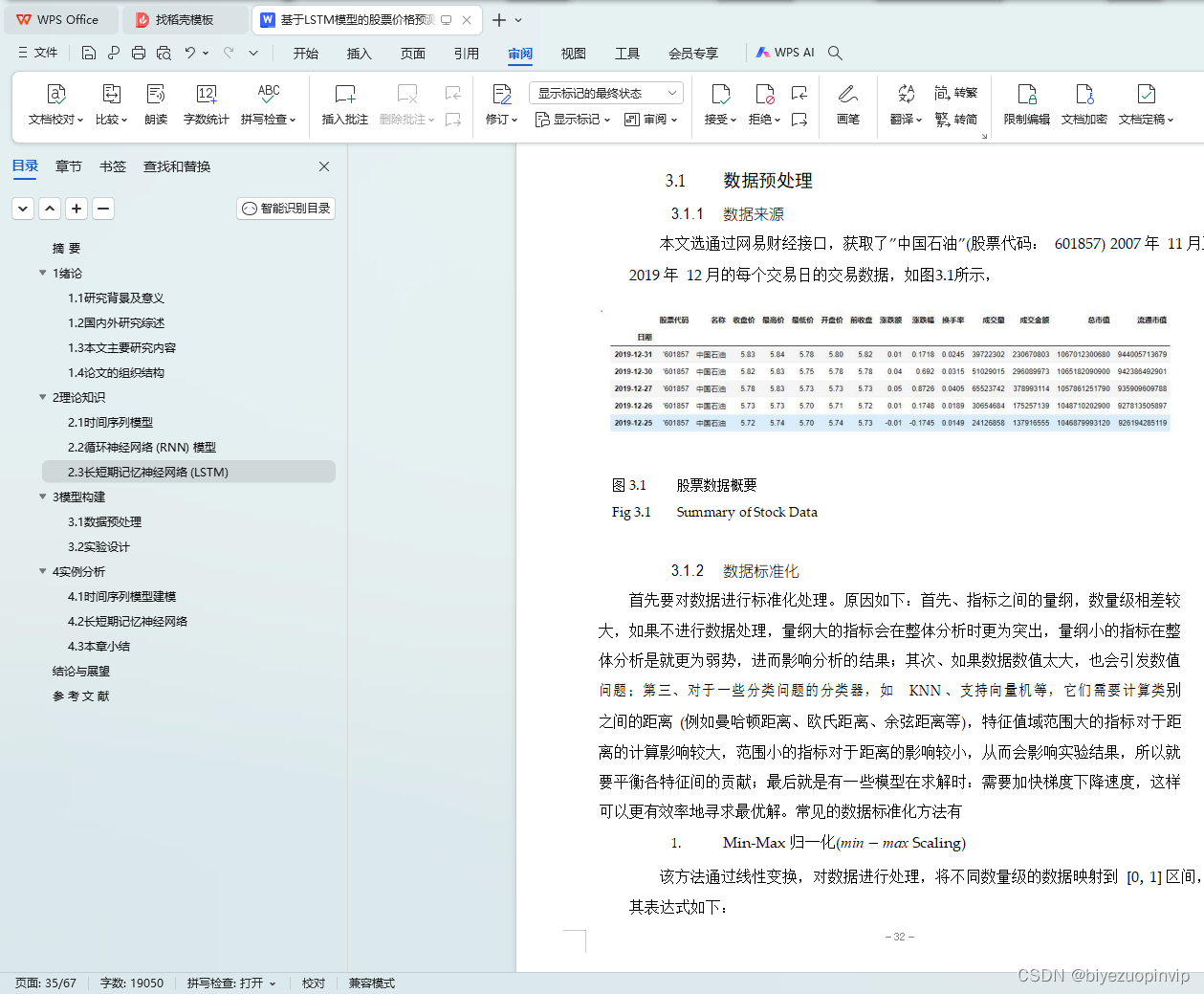Open the 开始 ribbon tab
The height and width of the screenshot is (994, 1204).
306,53
